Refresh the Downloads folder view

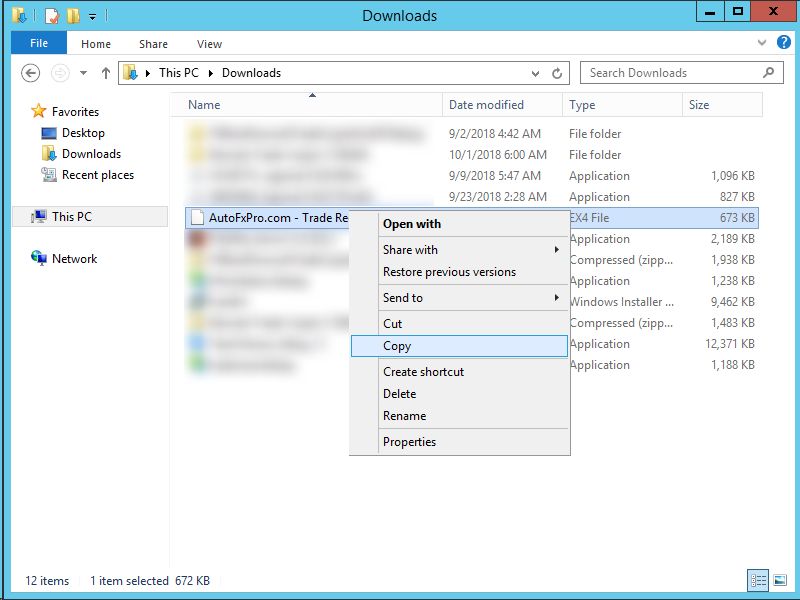pos(558,73)
